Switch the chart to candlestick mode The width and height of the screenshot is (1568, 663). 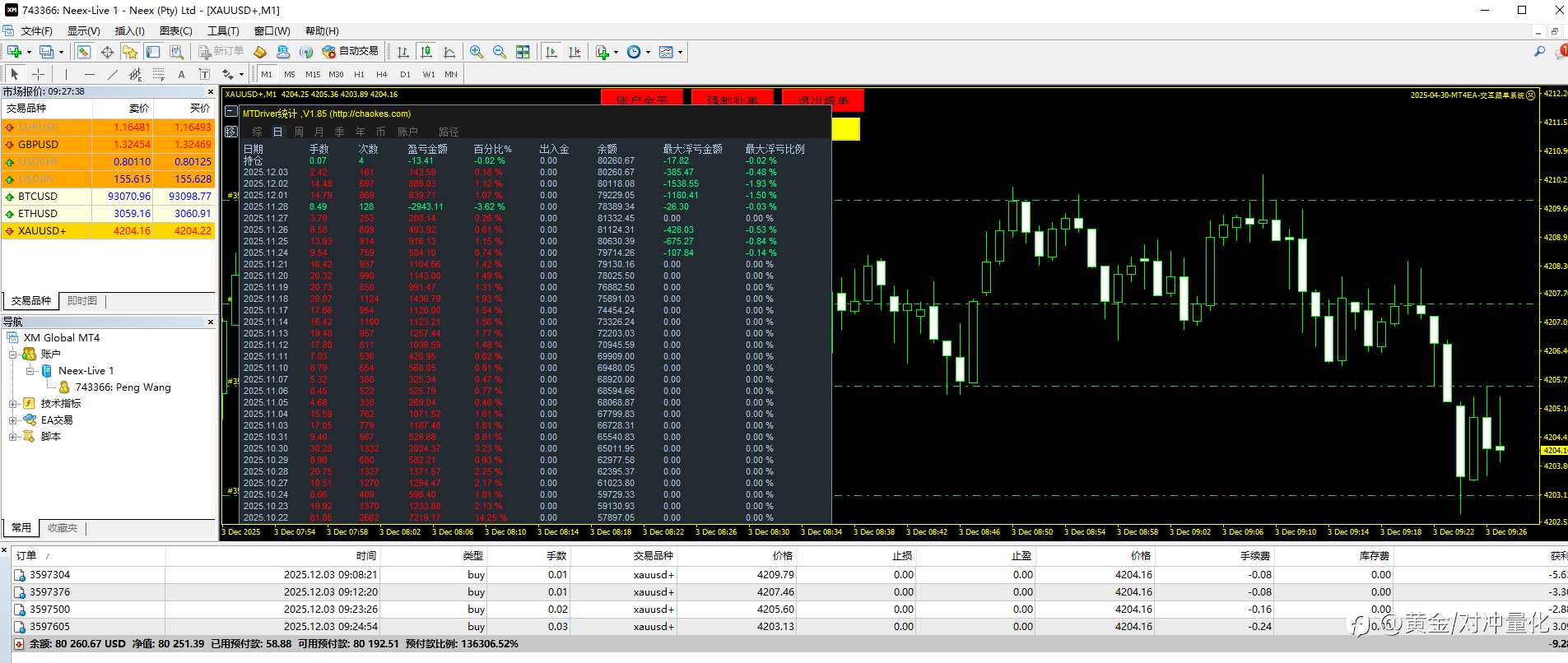tap(426, 52)
